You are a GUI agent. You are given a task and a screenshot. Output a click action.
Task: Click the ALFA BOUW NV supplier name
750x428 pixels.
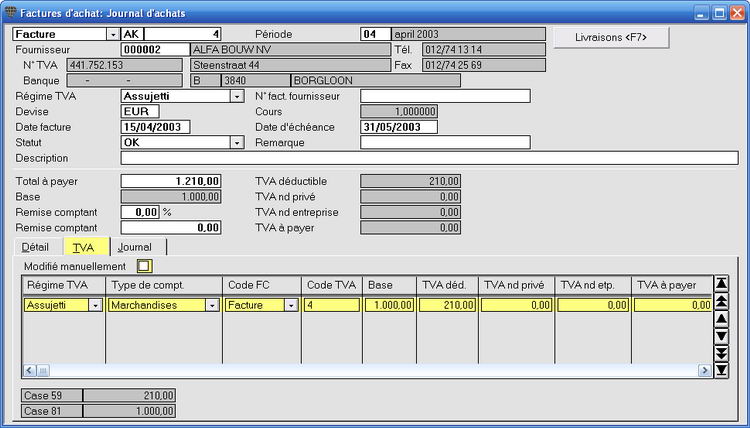(x=290, y=50)
